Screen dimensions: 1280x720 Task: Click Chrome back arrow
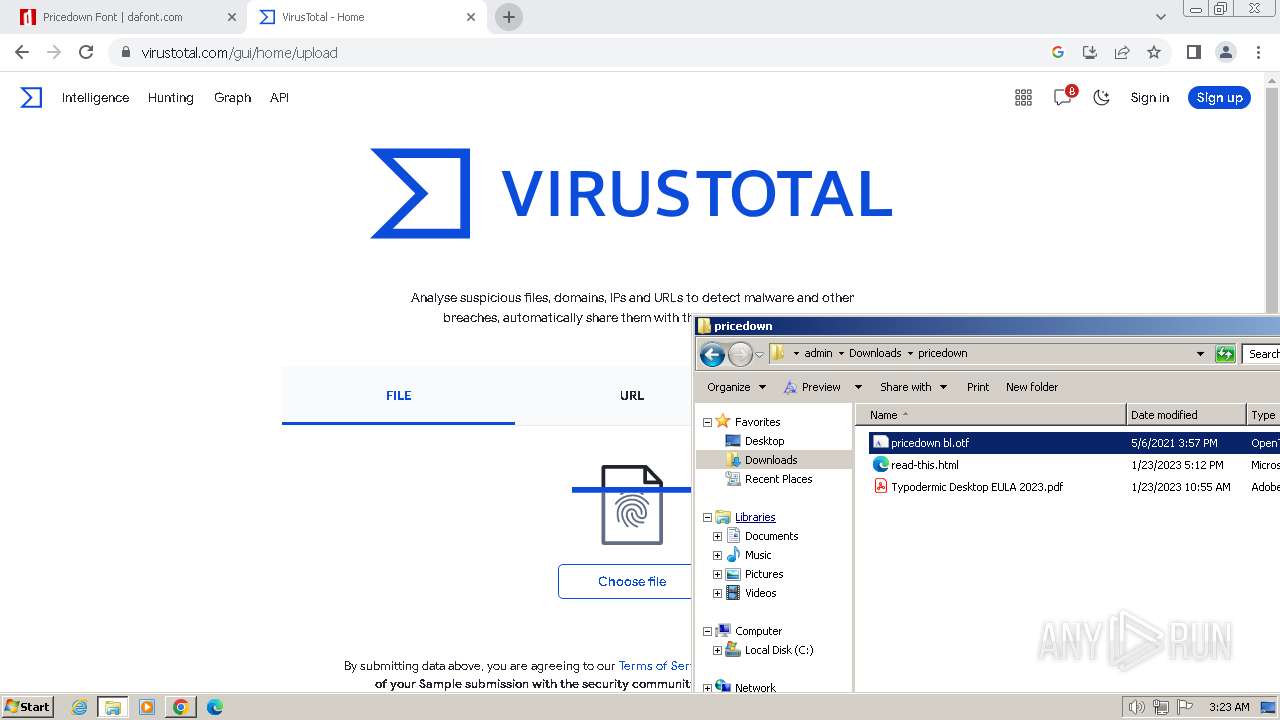tap(22, 52)
